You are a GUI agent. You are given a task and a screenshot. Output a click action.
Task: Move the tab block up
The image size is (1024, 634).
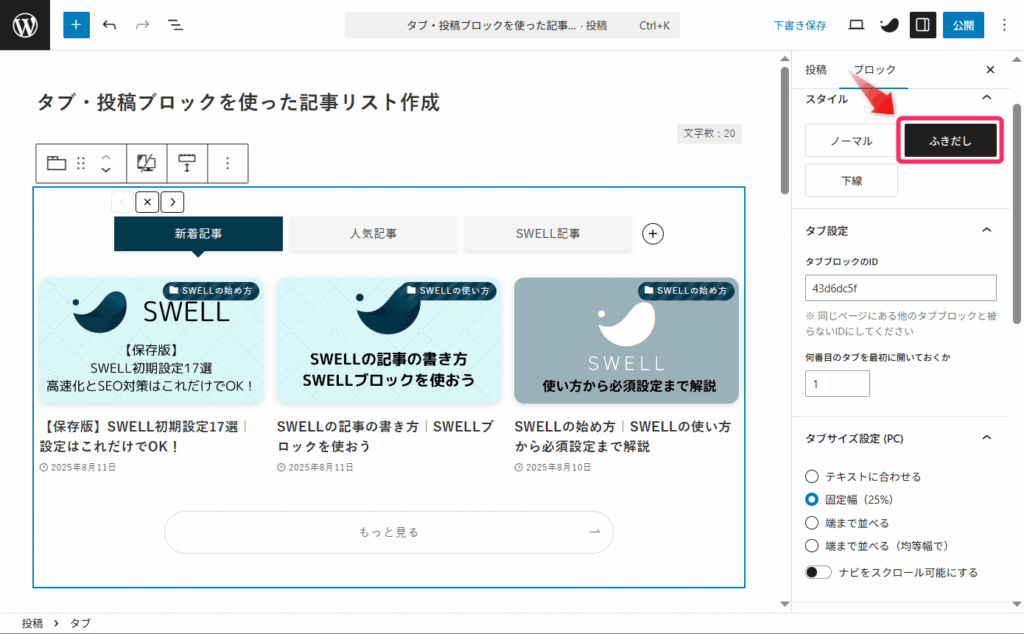pyautogui.click(x=106, y=157)
